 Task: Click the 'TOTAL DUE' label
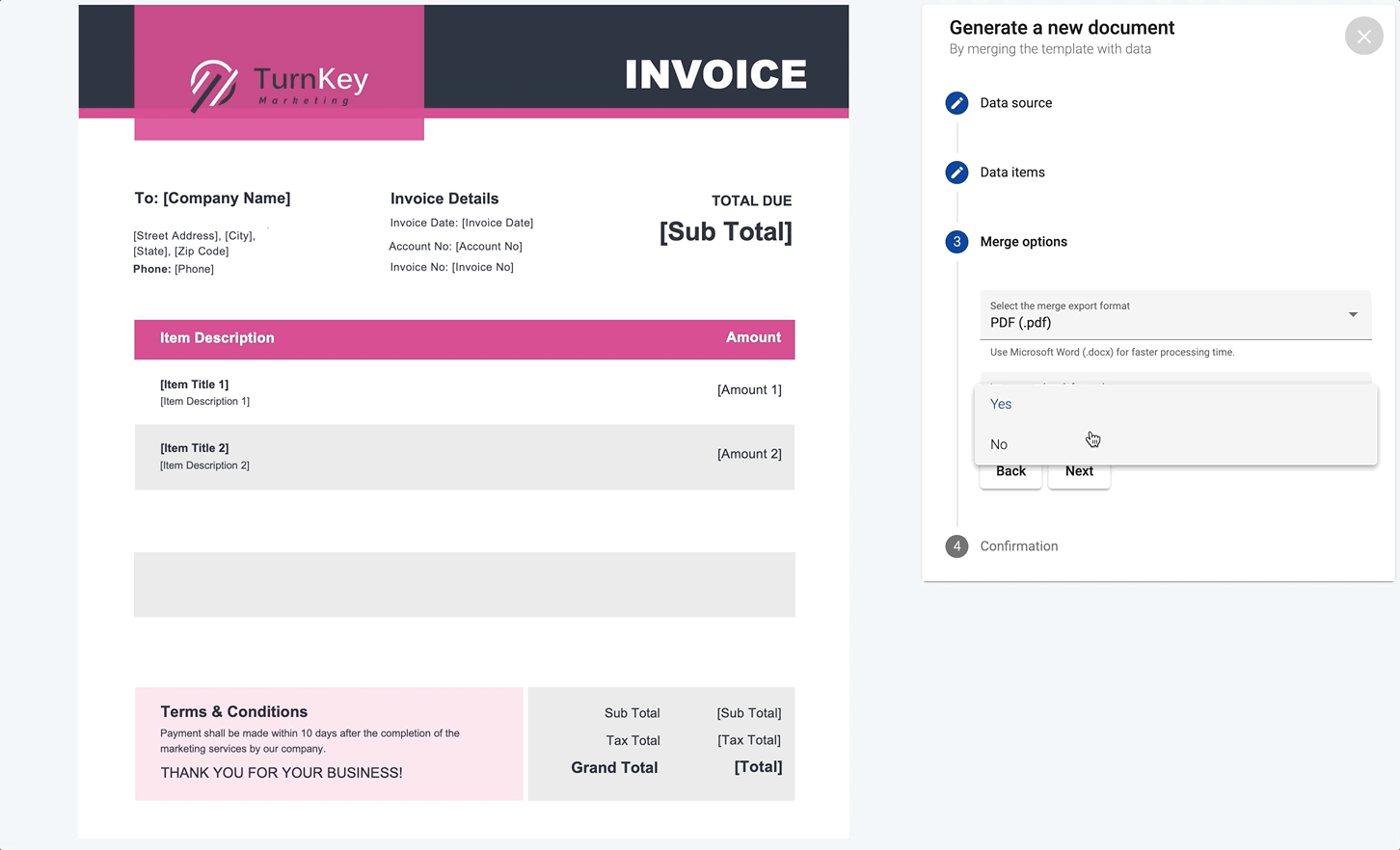click(x=751, y=200)
